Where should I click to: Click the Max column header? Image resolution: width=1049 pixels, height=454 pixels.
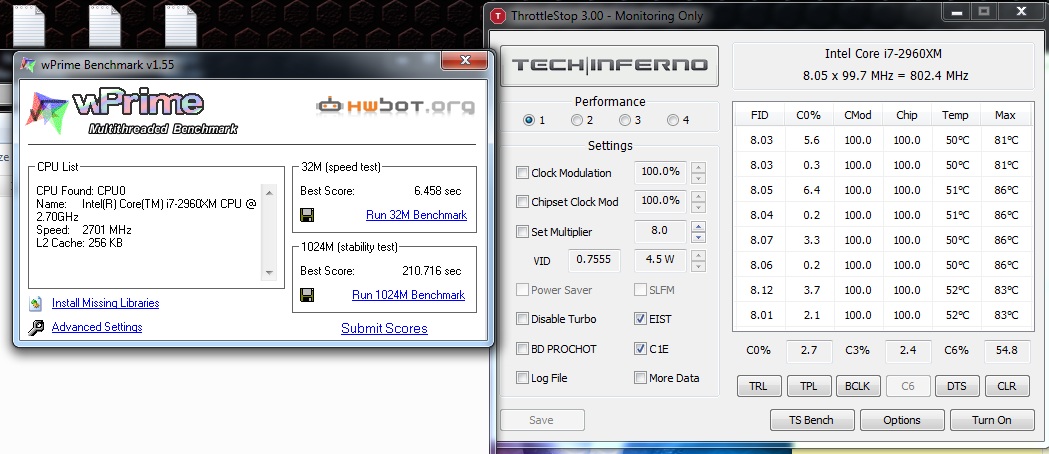(x=1005, y=115)
